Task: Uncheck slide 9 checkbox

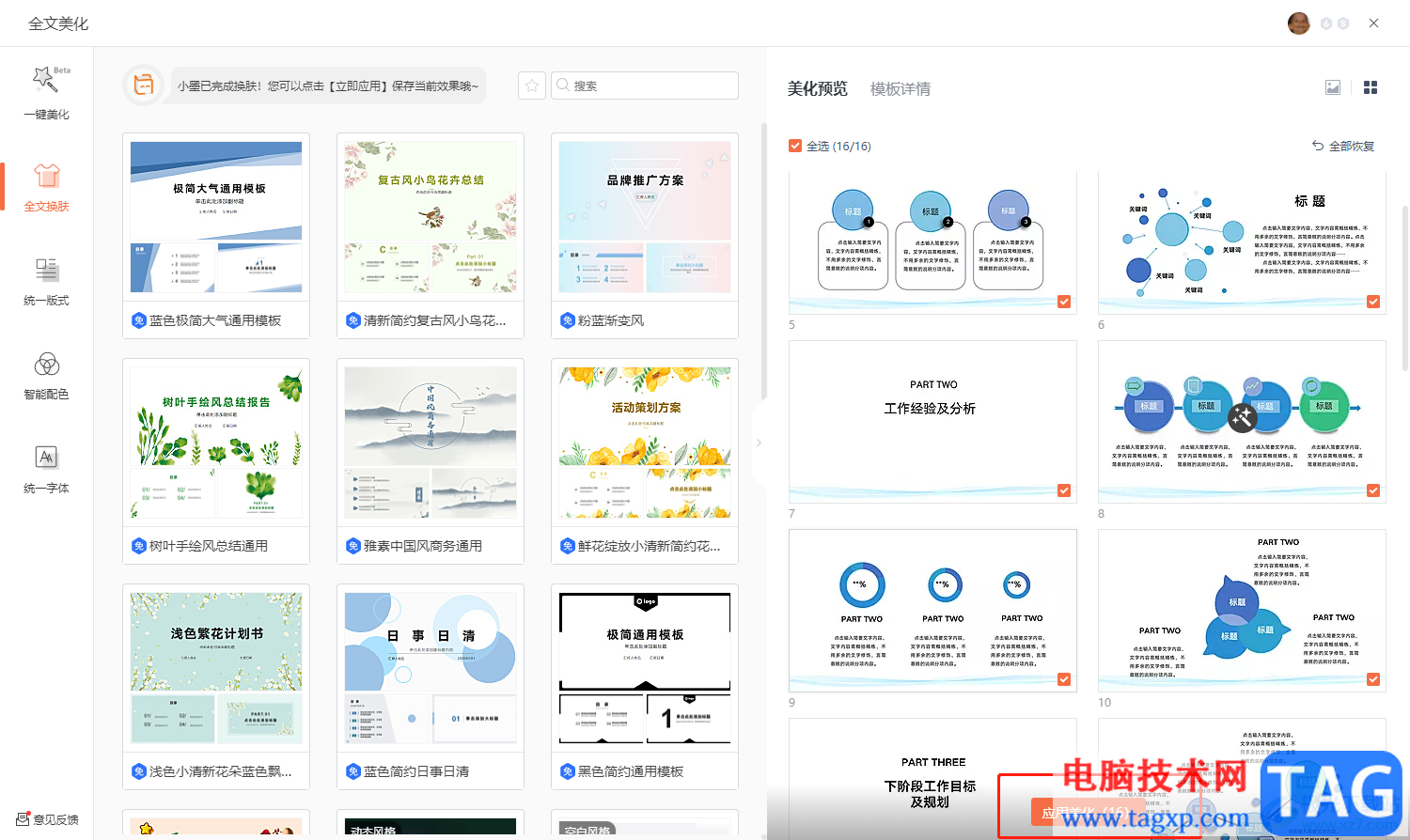Action: 1064,679
